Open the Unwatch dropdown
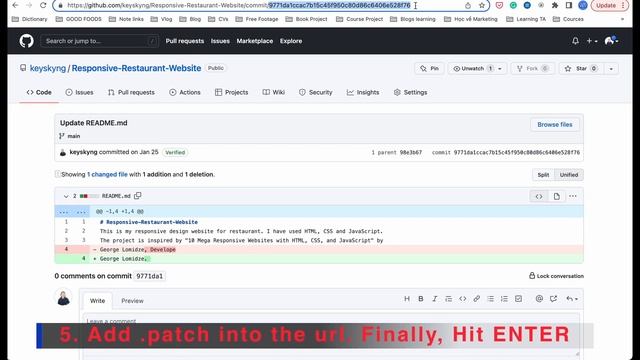Screen dimensions: 640x360 coord(477,69)
